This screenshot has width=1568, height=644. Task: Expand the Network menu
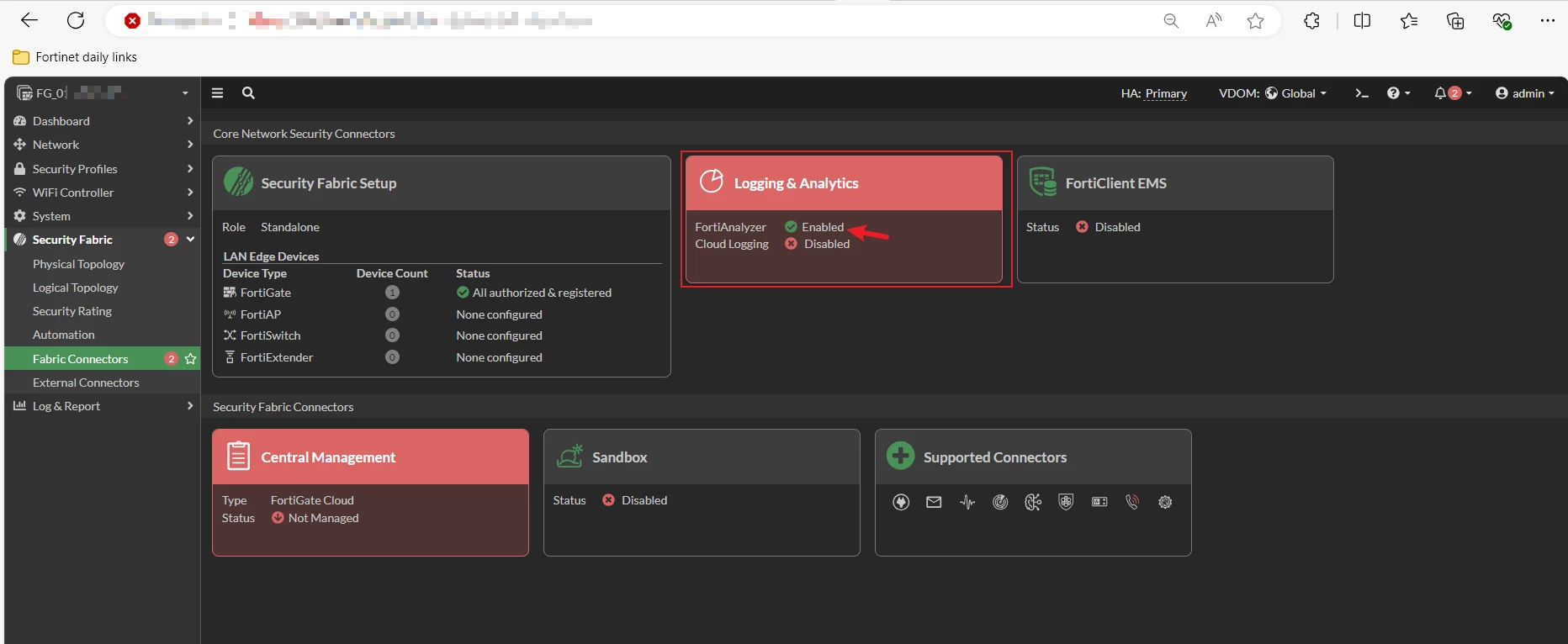103,145
